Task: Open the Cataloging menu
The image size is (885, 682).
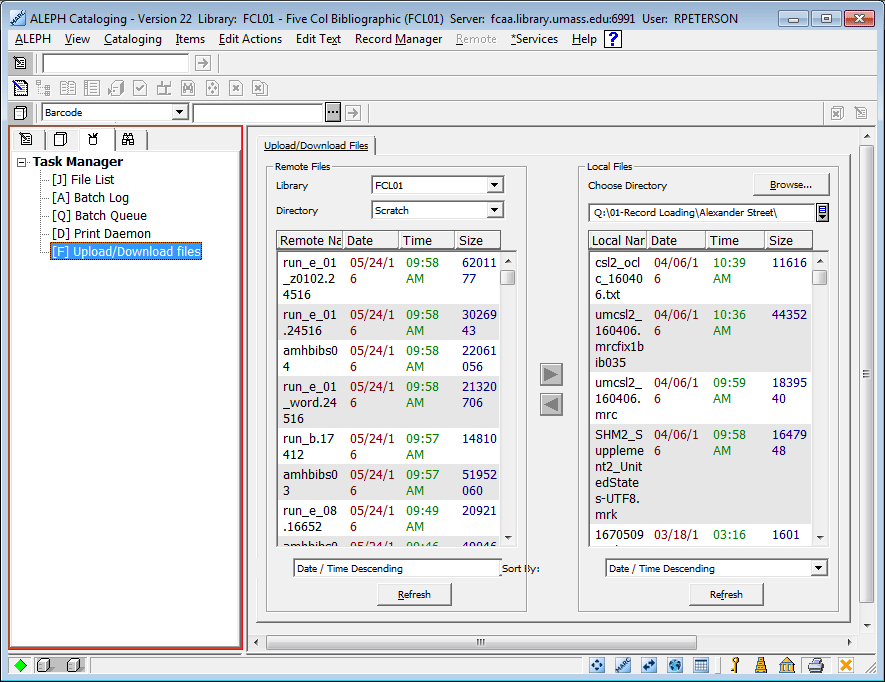Action: pos(132,39)
